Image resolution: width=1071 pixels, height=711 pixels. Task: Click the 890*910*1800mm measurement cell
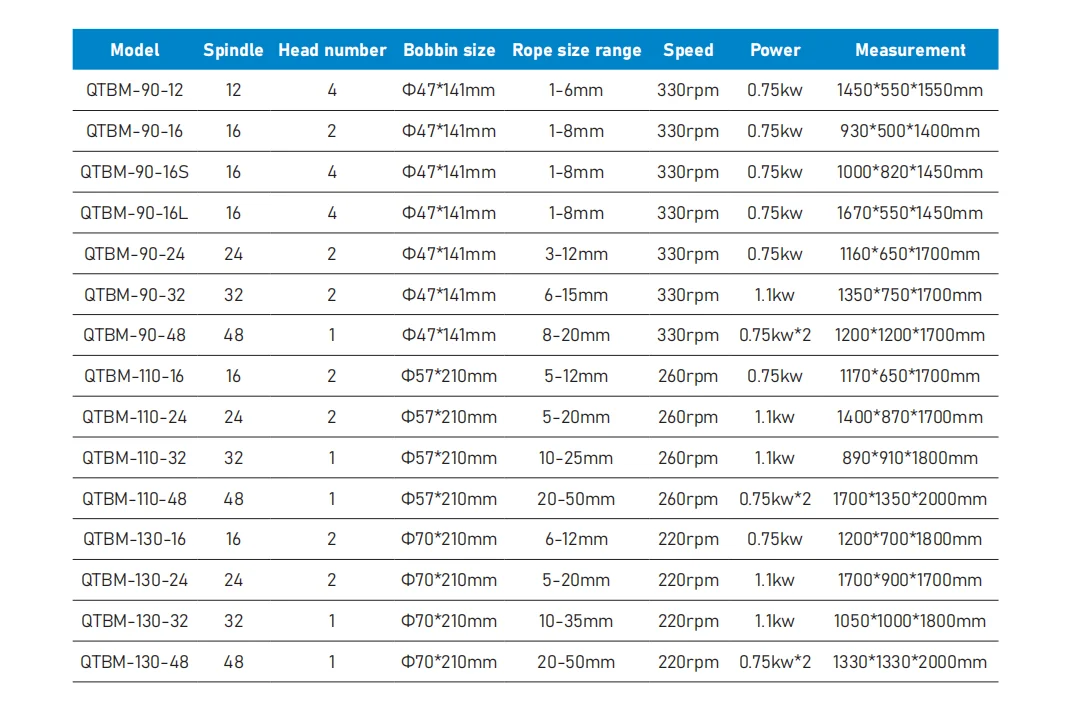pos(910,458)
